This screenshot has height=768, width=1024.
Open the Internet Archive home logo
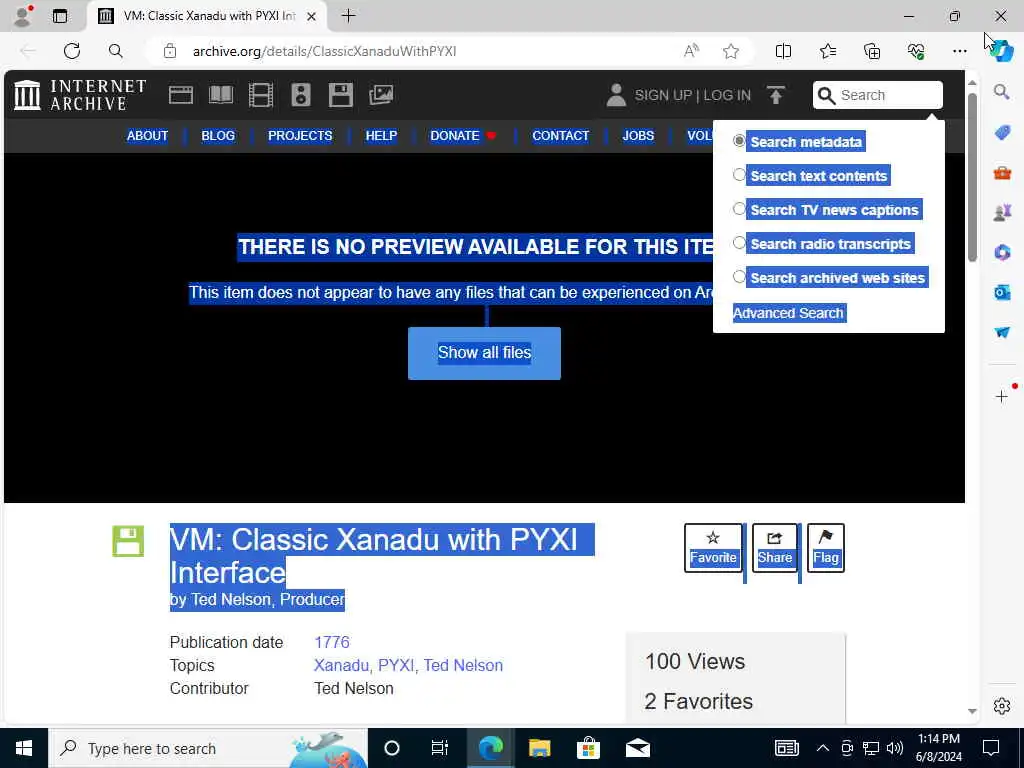[80, 95]
